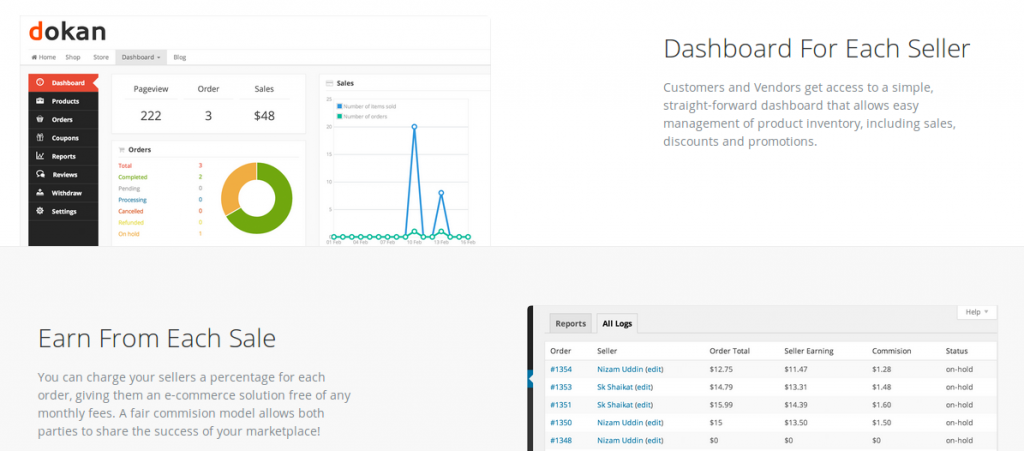Image resolution: width=1024 pixels, height=451 pixels.
Task: Select the Reviews comments icon
Action: tap(40, 174)
